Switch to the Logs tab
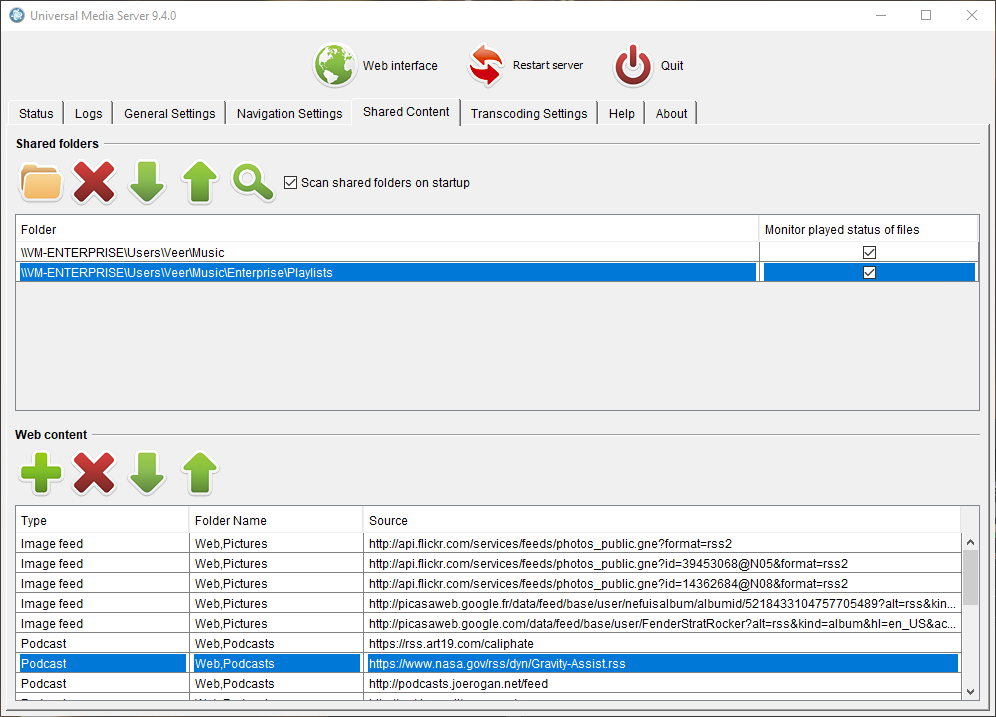This screenshot has height=717, width=996. 88,114
